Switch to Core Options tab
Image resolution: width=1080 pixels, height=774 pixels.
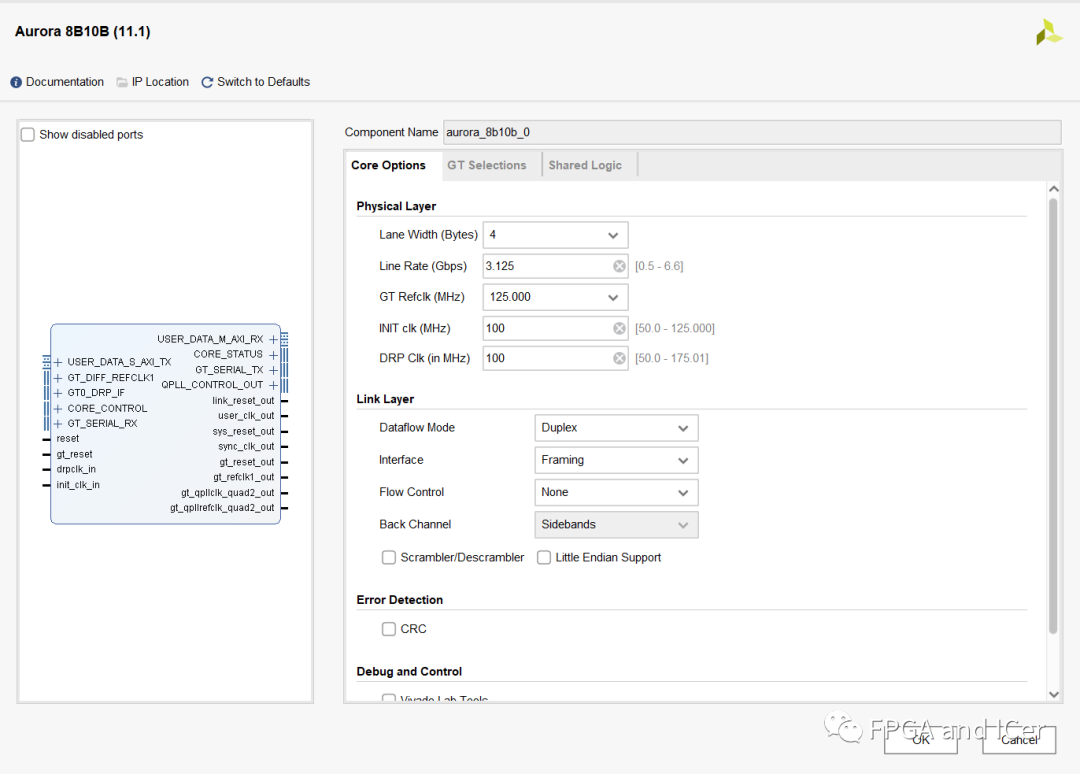(x=388, y=165)
